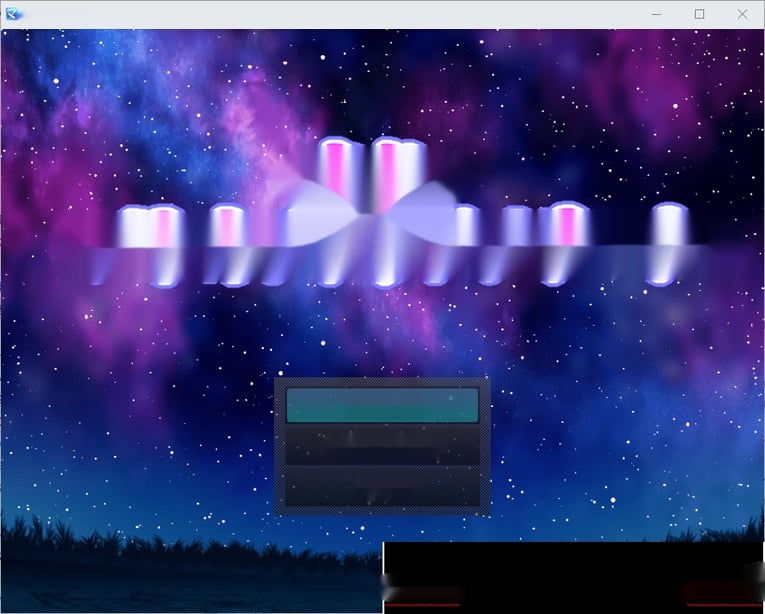Open the game window's title bar icon
765x614 pixels.
(x=13, y=14)
